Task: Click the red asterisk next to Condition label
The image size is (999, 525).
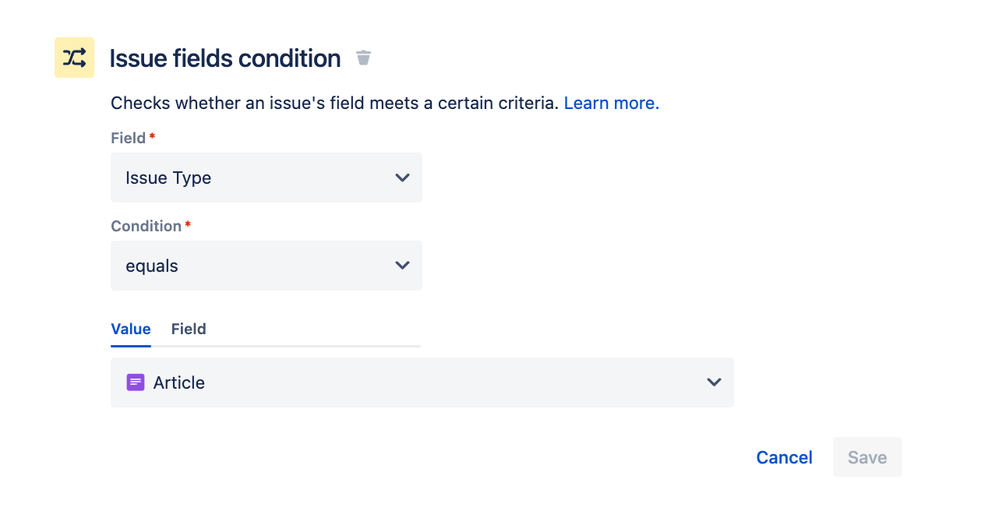Action: coord(188,224)
